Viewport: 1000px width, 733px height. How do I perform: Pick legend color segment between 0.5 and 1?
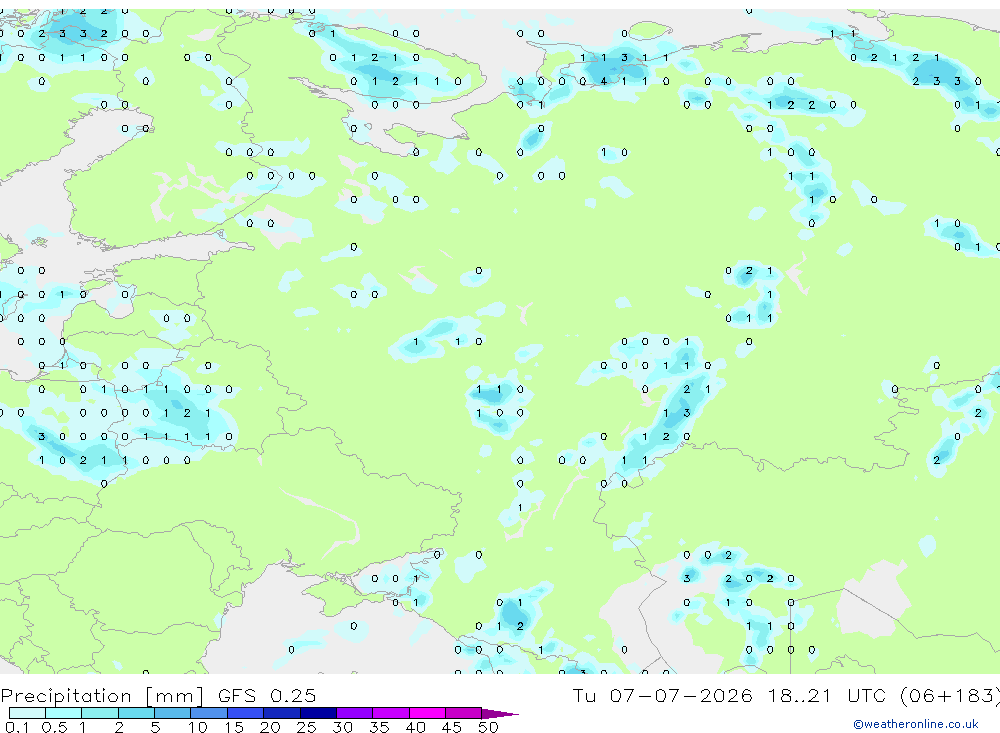tap(63, 713)
